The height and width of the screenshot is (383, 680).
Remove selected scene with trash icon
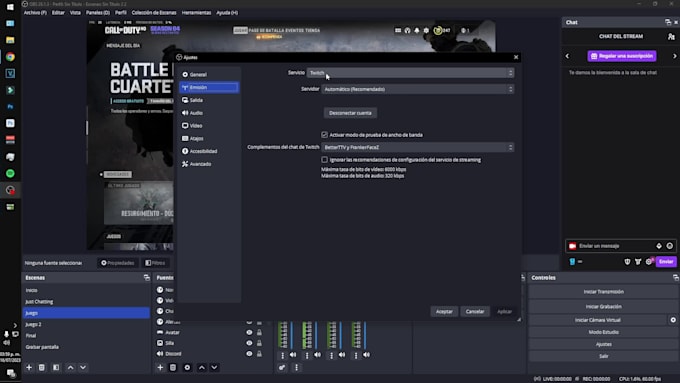[42, 367]
